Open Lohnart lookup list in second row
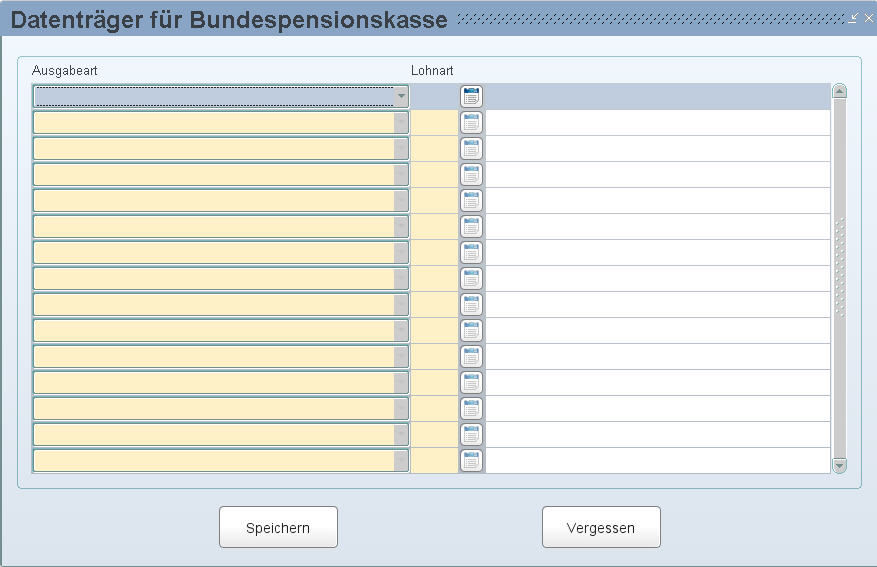Screen dimensions: 877x567 click(x=471, y=122)
